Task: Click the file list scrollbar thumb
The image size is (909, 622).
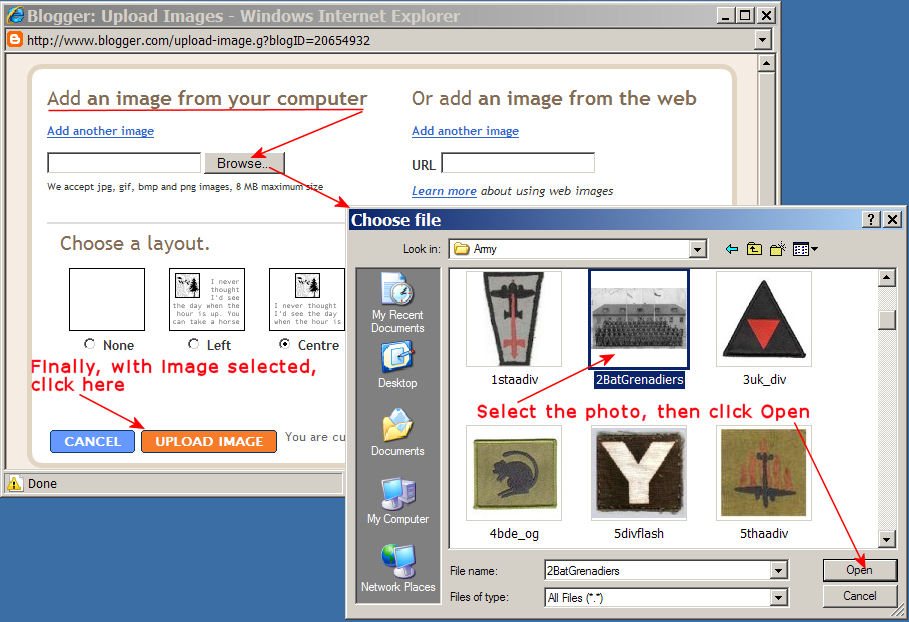Action: [x=886, y=320]
